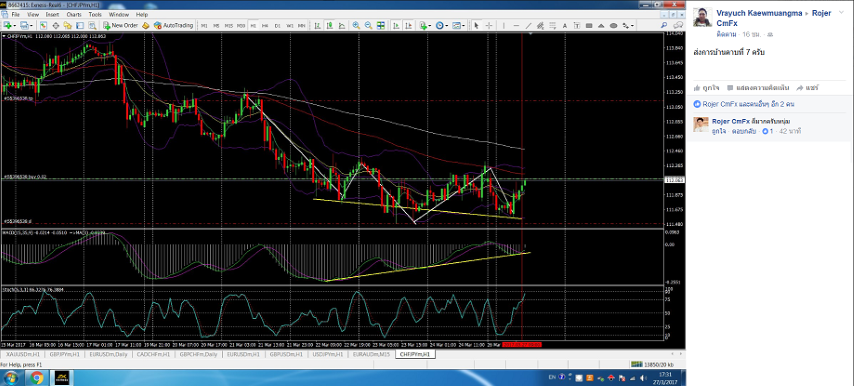Image resolution: width=854 pixels, height=386 pixels.
Task: Zoom in on the chart
Action: coord(356,25)
